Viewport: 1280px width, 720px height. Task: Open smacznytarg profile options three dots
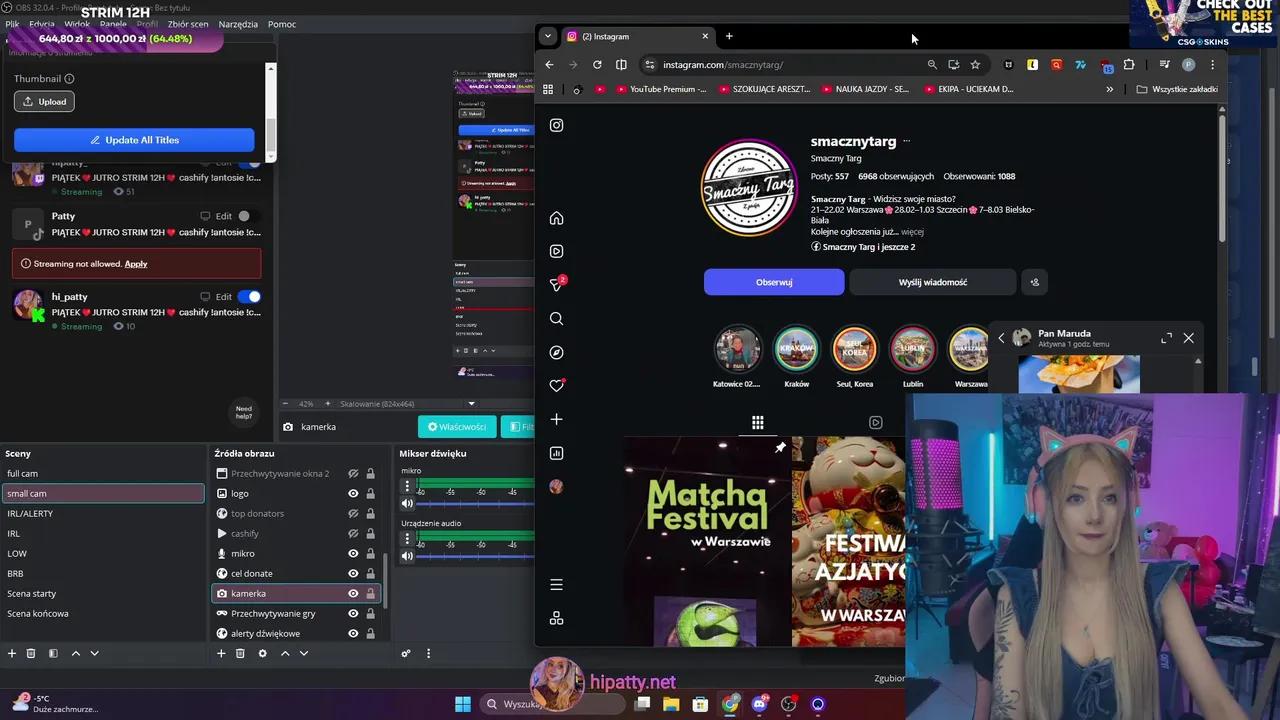pyautogui.click(x=906, y=141)
